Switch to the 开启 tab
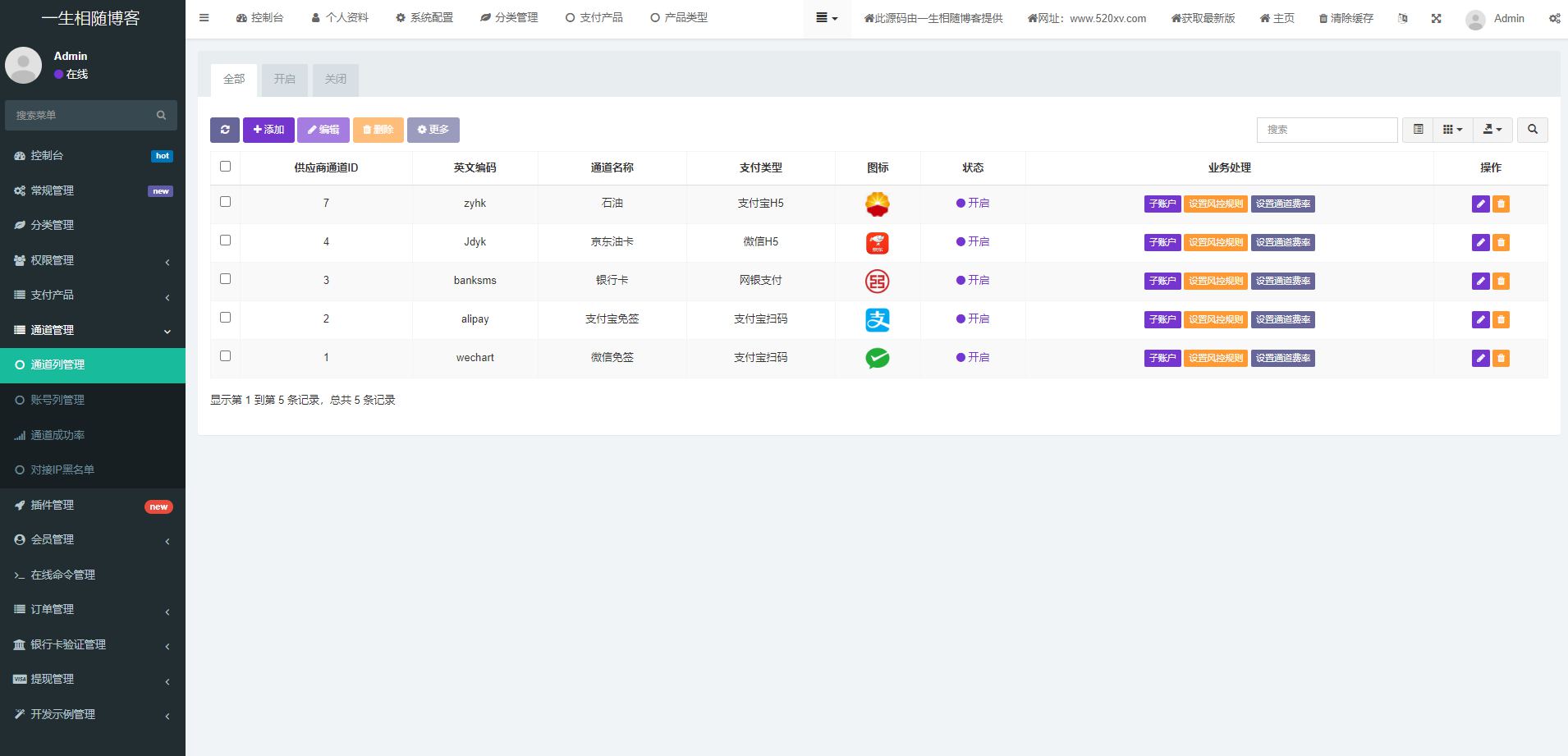1568x756 pixels. [284, 79]
